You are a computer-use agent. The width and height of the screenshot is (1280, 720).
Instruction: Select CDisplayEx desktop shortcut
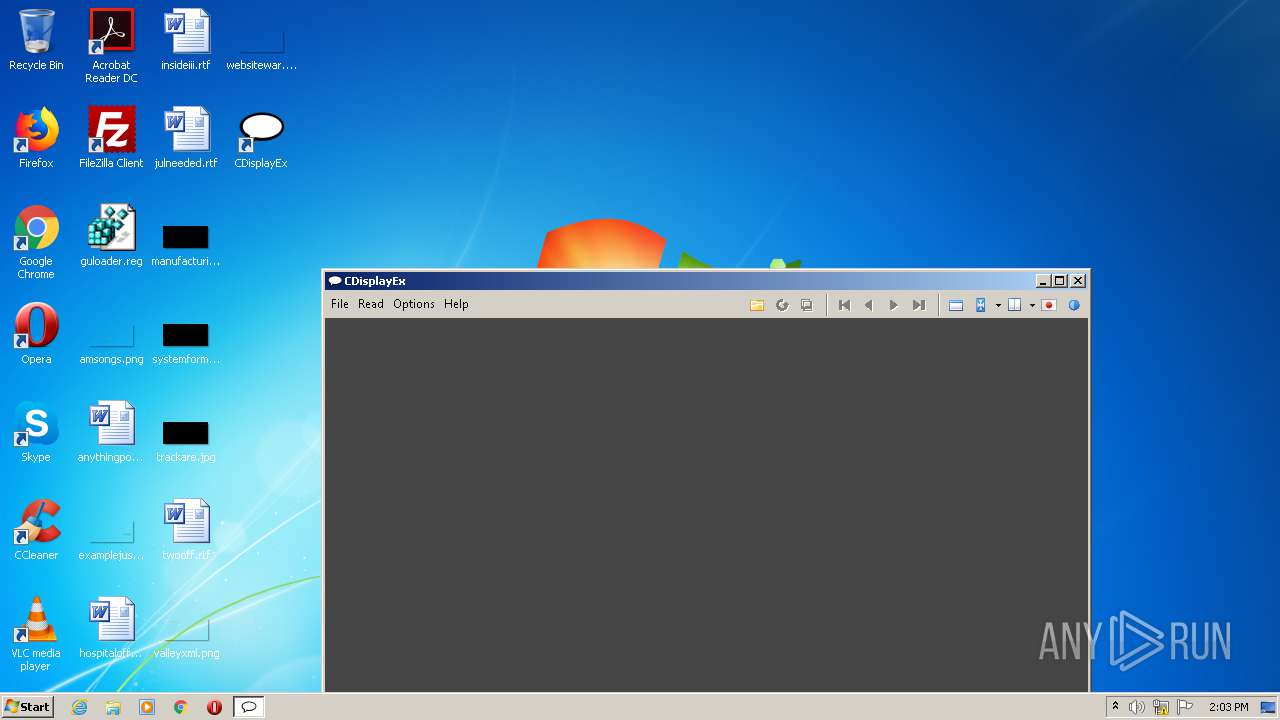(261, 138)
